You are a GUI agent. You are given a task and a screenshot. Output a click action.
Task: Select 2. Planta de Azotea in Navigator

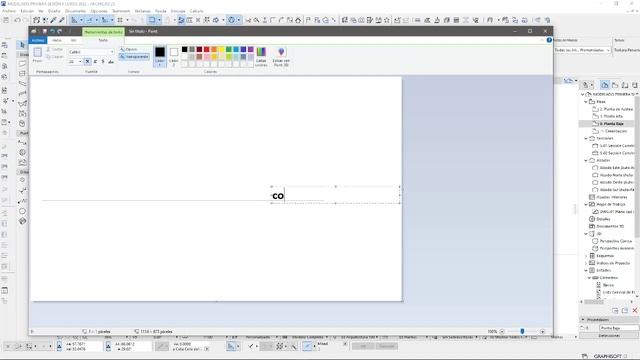tap(613, 109)
